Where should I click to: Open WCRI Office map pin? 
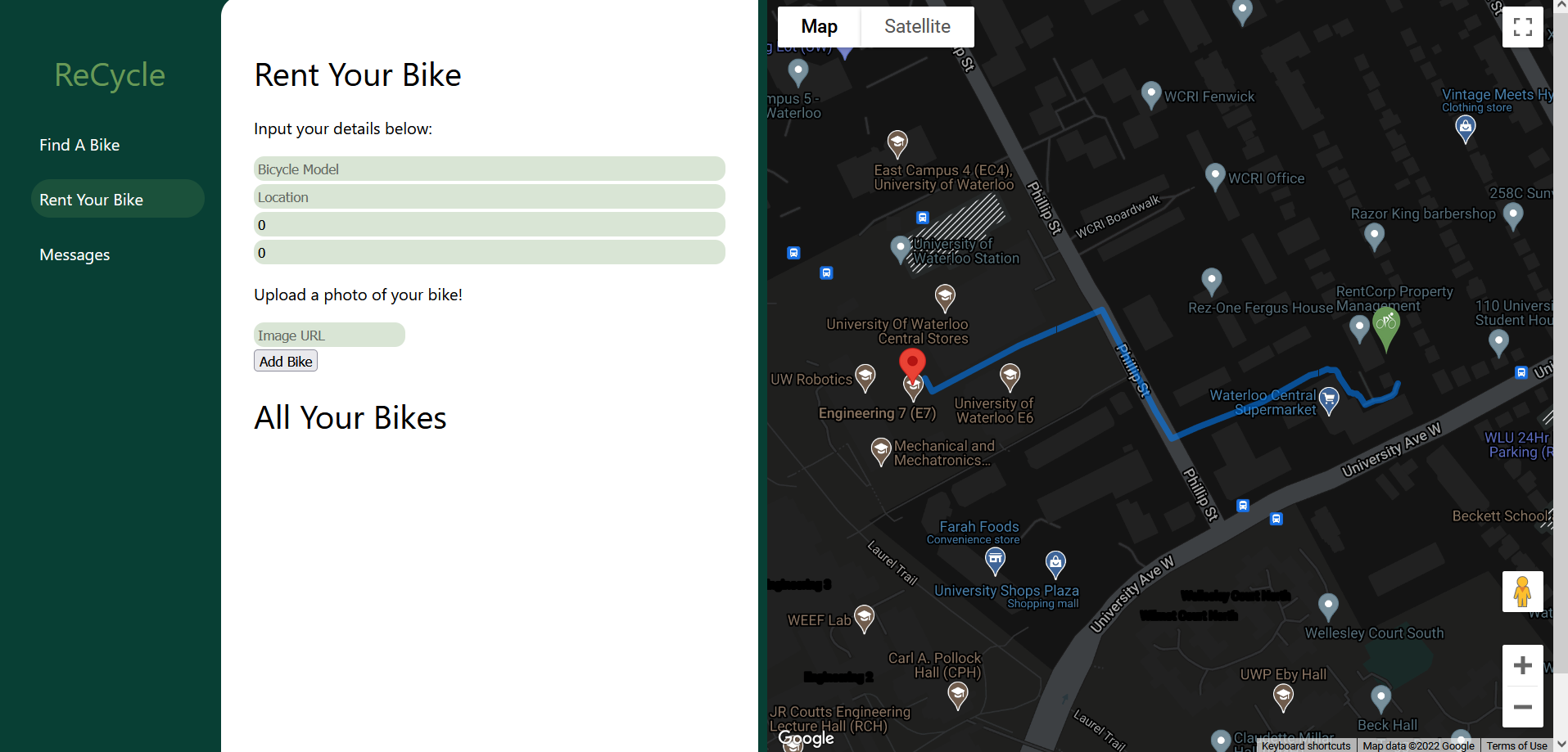(1215, 177)
